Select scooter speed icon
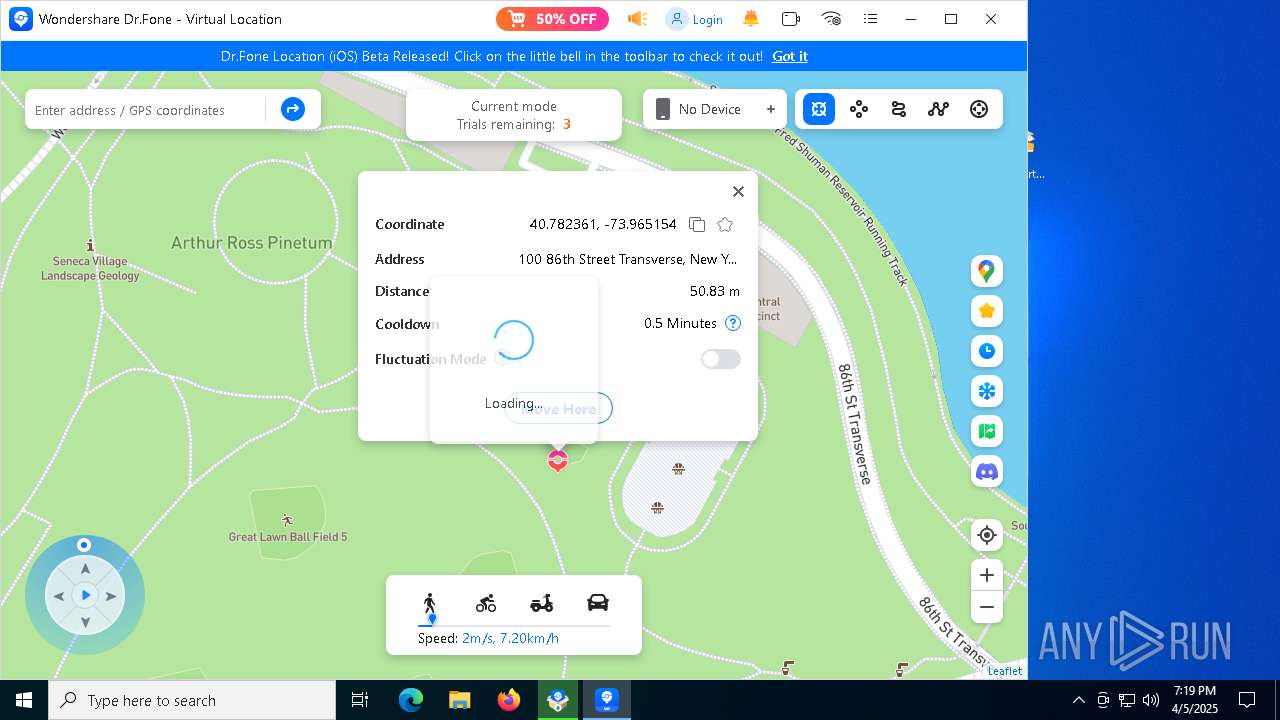This screenshot has width=1280, height=720. (x=542, y=603)
